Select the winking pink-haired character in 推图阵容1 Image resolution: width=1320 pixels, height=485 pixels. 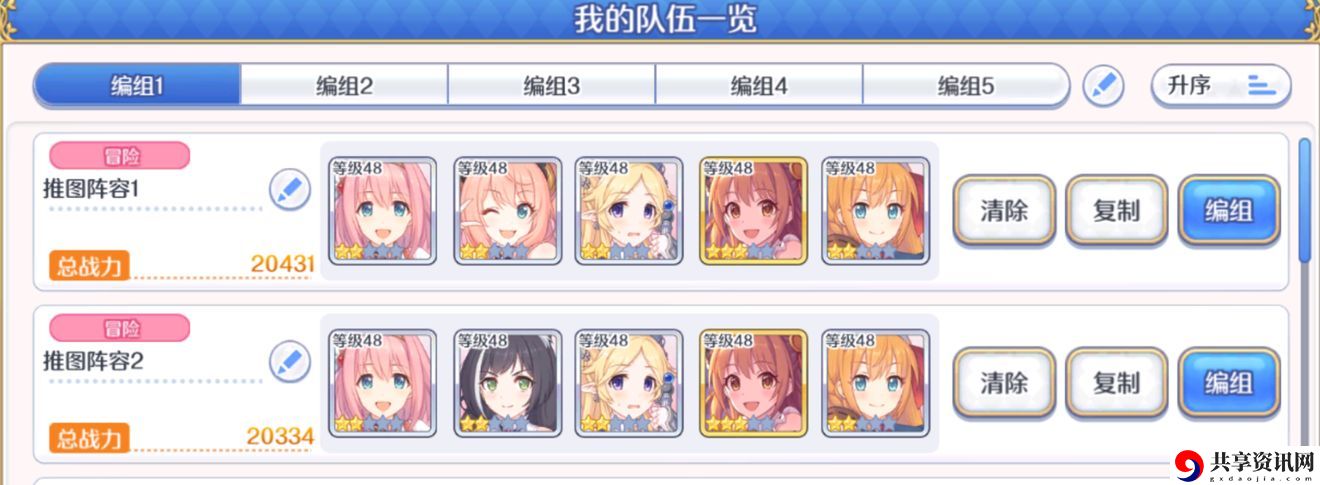click(504, 210)
